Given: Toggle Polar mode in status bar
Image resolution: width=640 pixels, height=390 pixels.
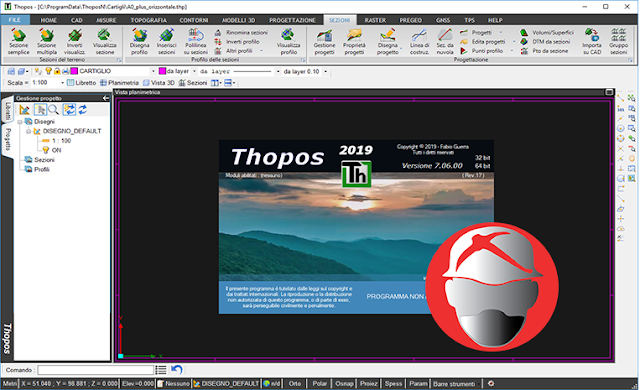Looking at the screenshot, I should [x=320, y=384].
